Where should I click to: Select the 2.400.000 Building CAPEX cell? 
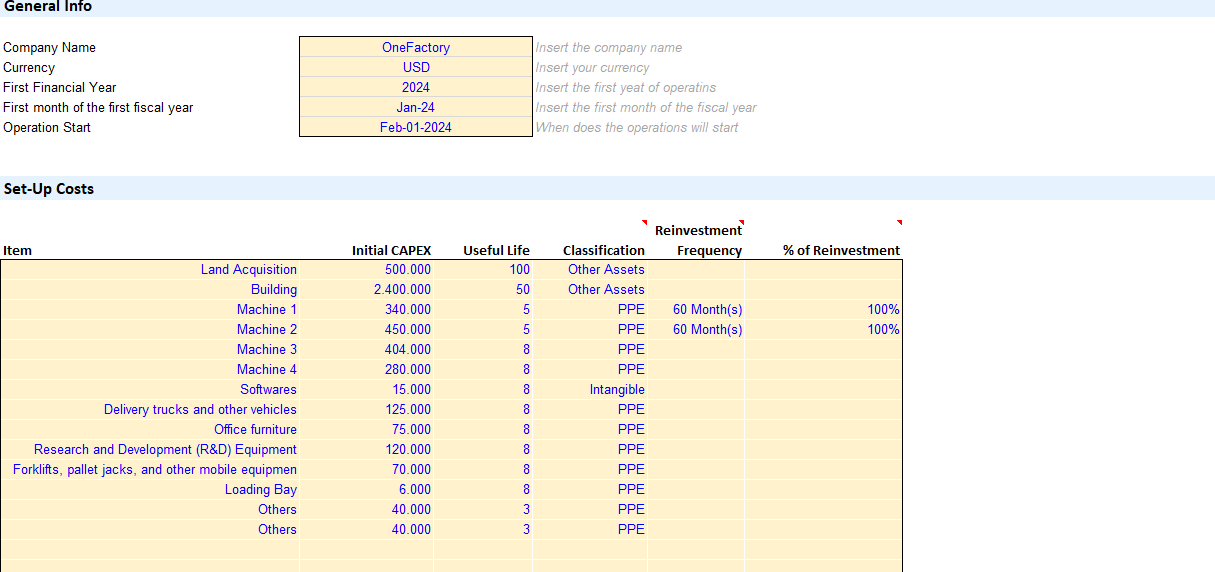(x=367, y=289)
